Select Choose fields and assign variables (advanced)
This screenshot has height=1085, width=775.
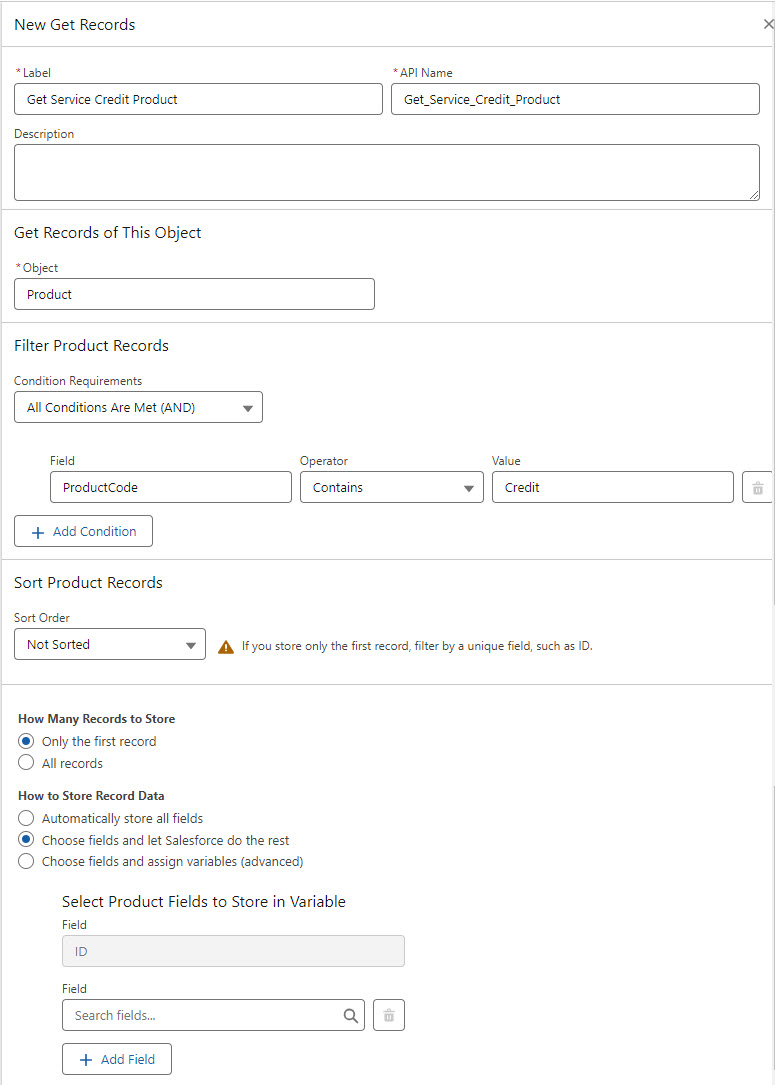[27, 861]
